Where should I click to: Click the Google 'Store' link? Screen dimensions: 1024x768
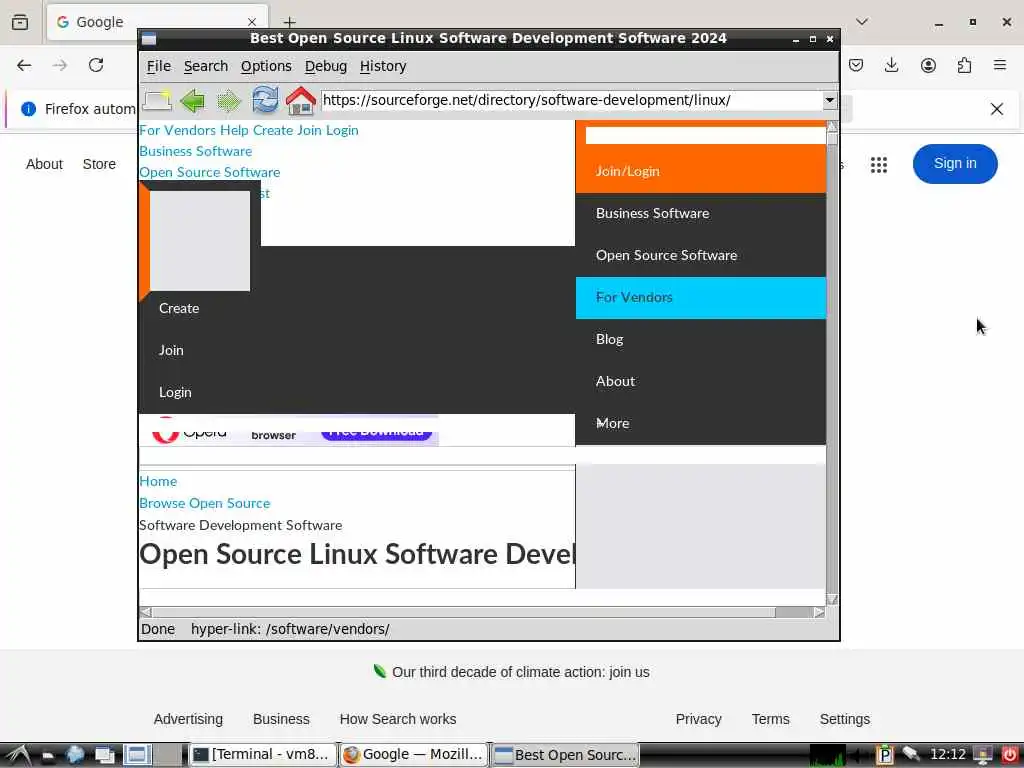click(99, 165)
